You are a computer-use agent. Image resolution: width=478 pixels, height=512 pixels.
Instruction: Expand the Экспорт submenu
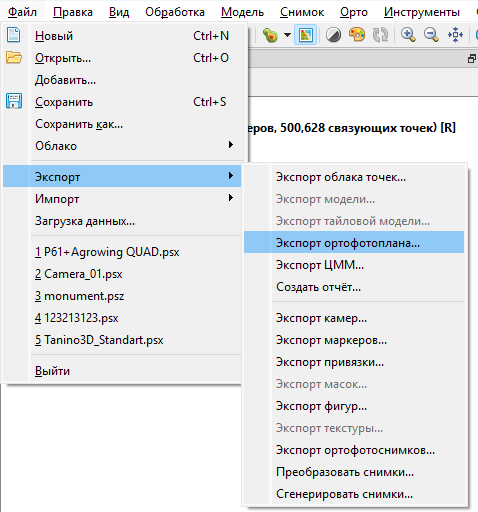click(122, 176)
